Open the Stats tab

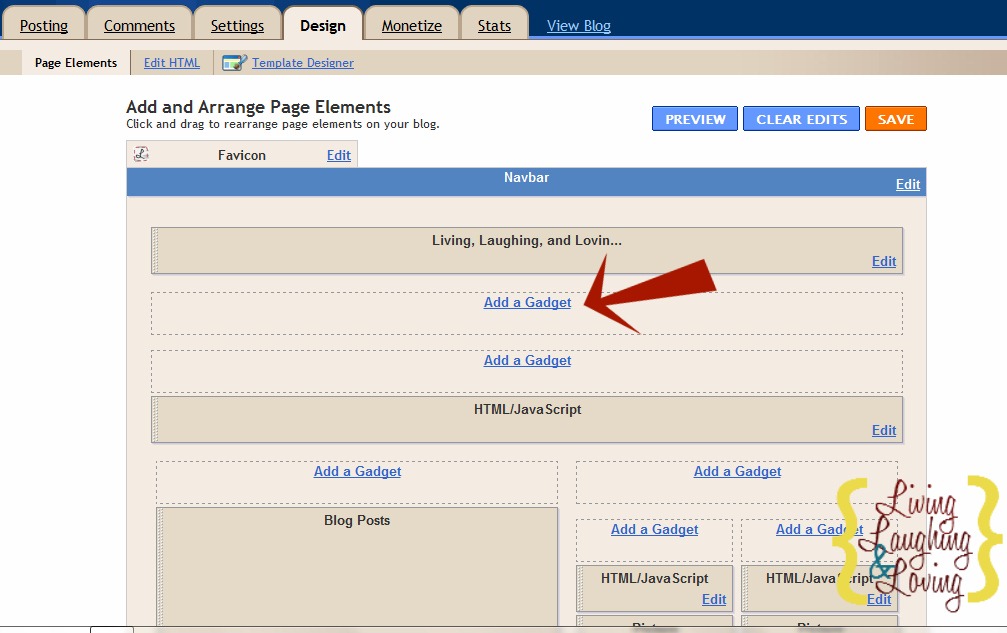pyautogui.click(x=495, y=26)
